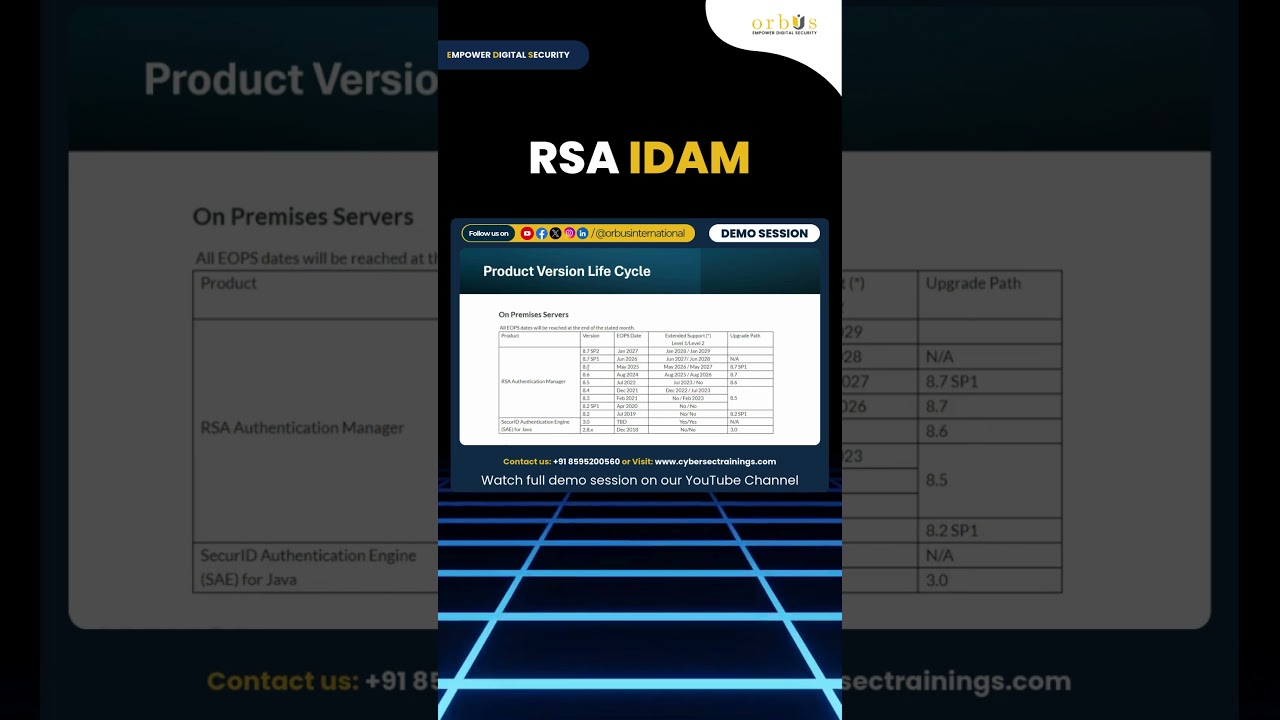
Task: Open the Instagram social icon
Action: pos(569,233)
